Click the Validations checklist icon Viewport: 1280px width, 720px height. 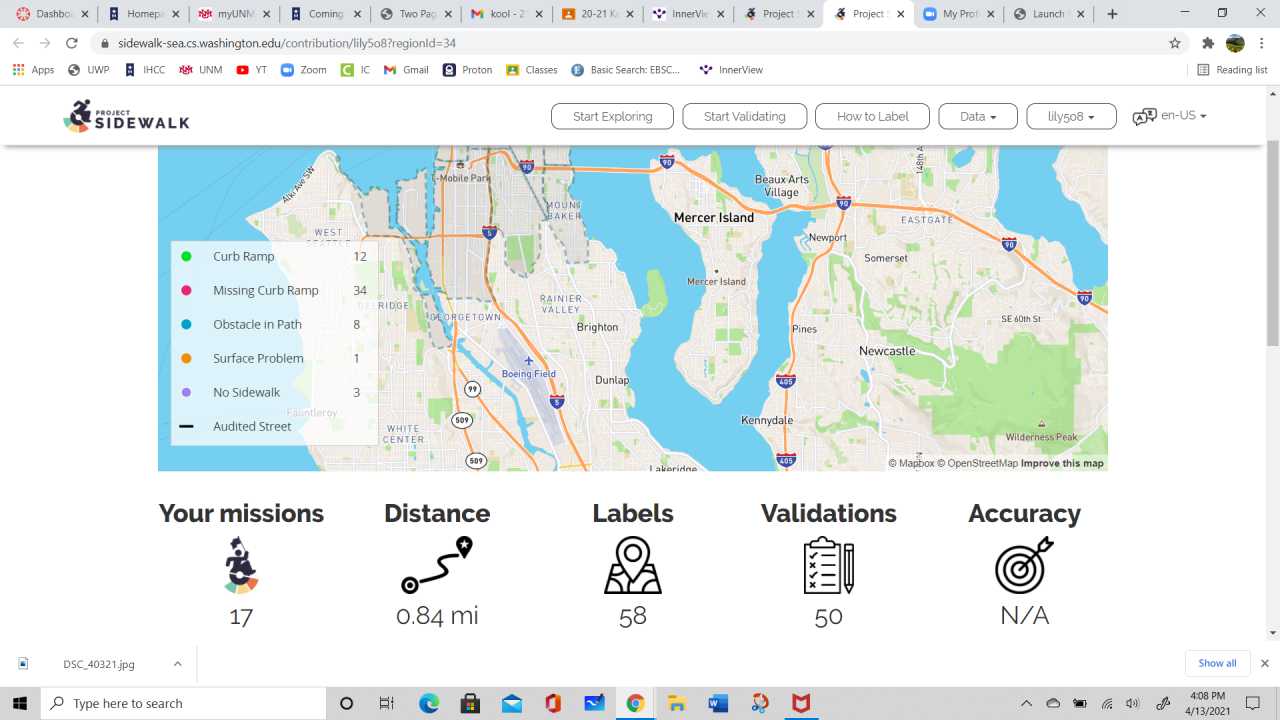click(829, 565)
